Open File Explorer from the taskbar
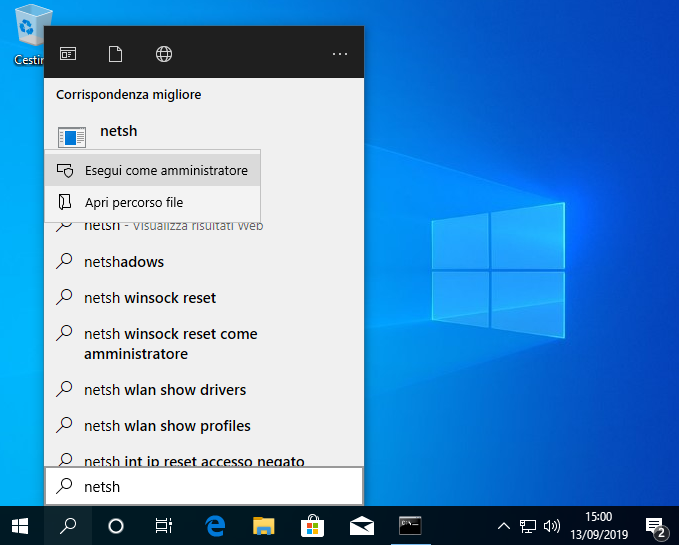The image size is (679, 545). click(x=264, y=526)
